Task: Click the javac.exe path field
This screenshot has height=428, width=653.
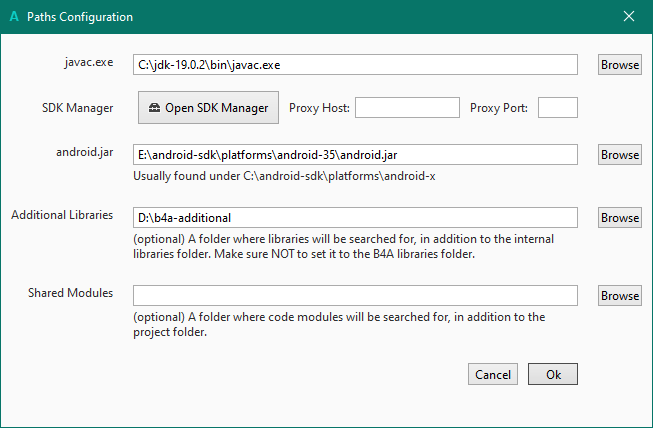Action: click(x=355, y=65)
